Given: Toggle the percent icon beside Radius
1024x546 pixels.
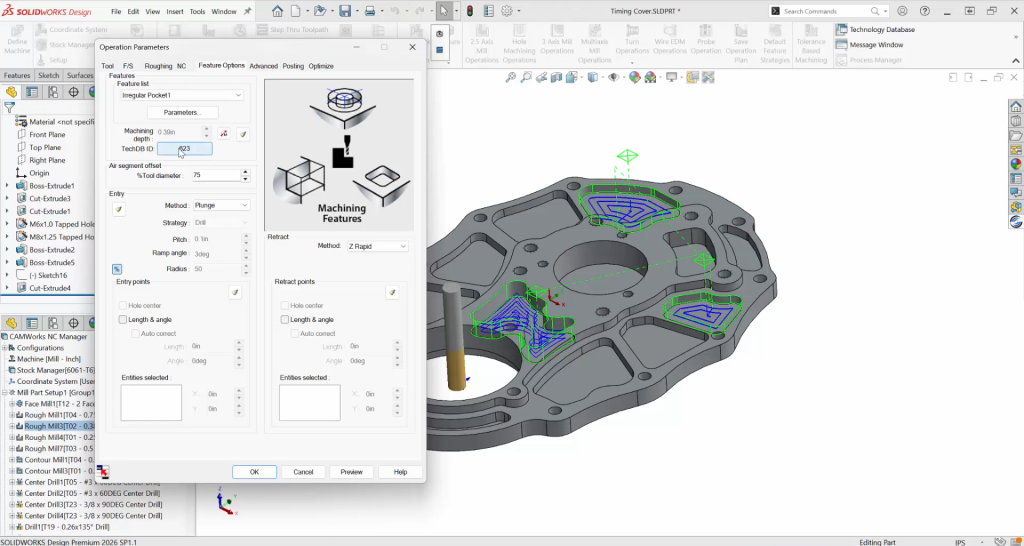Looking at the screenshot, I should [x=117, y=269].
